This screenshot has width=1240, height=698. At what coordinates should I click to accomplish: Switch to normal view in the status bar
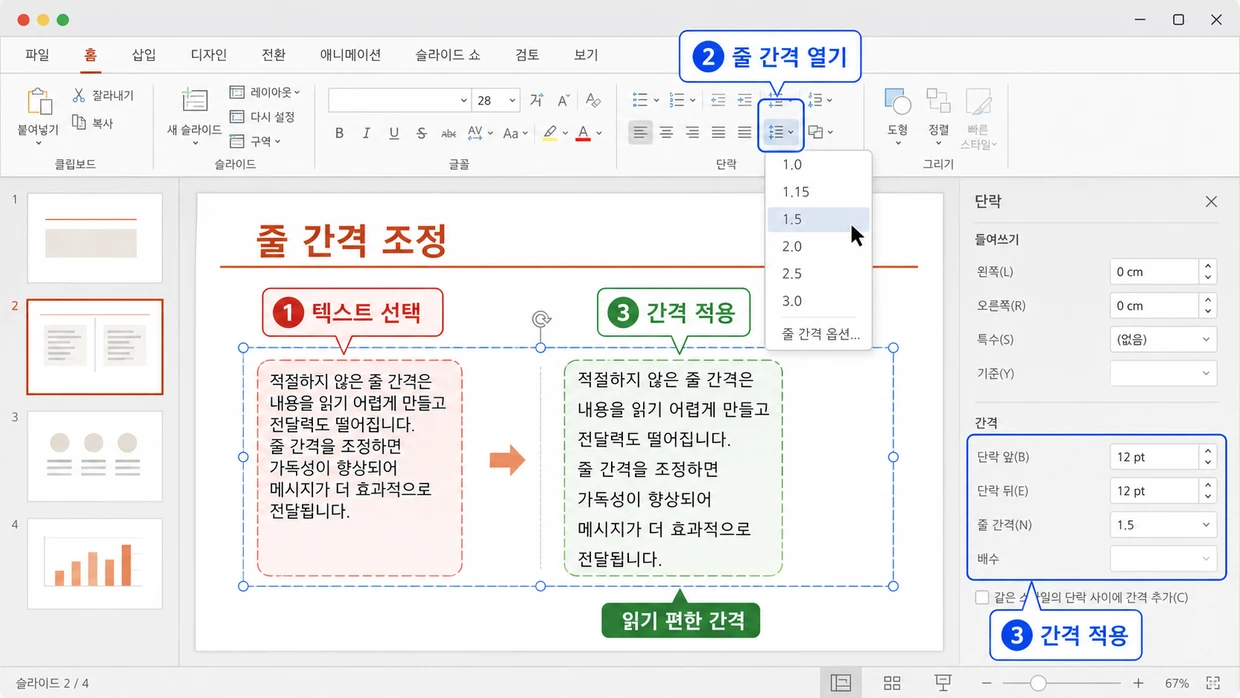coord(841,683)
